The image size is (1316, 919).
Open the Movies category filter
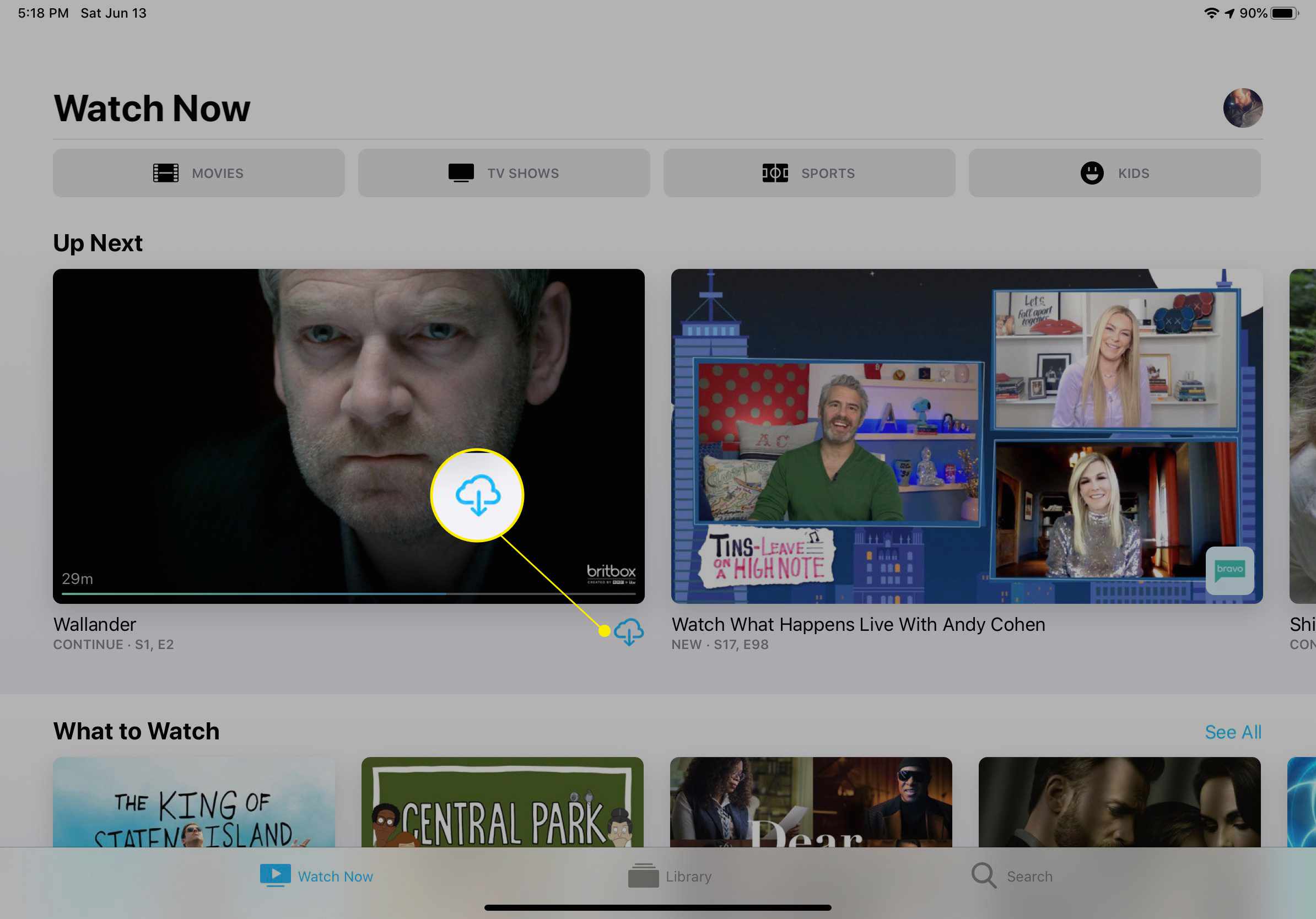(198, 172)
